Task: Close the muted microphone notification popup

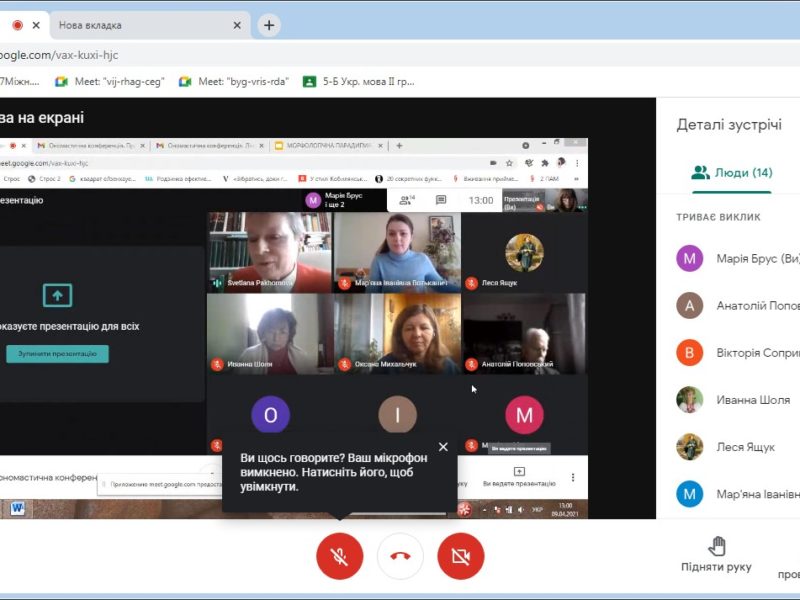Action: pos(443,447)
